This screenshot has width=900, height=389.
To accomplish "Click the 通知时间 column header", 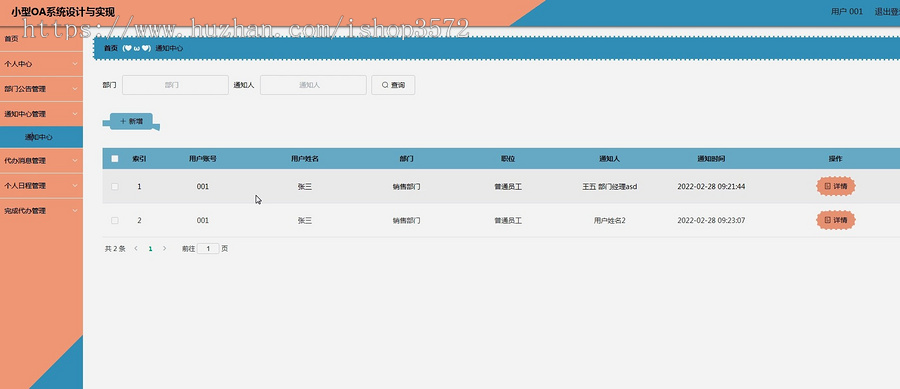I will tap(711, 158).
